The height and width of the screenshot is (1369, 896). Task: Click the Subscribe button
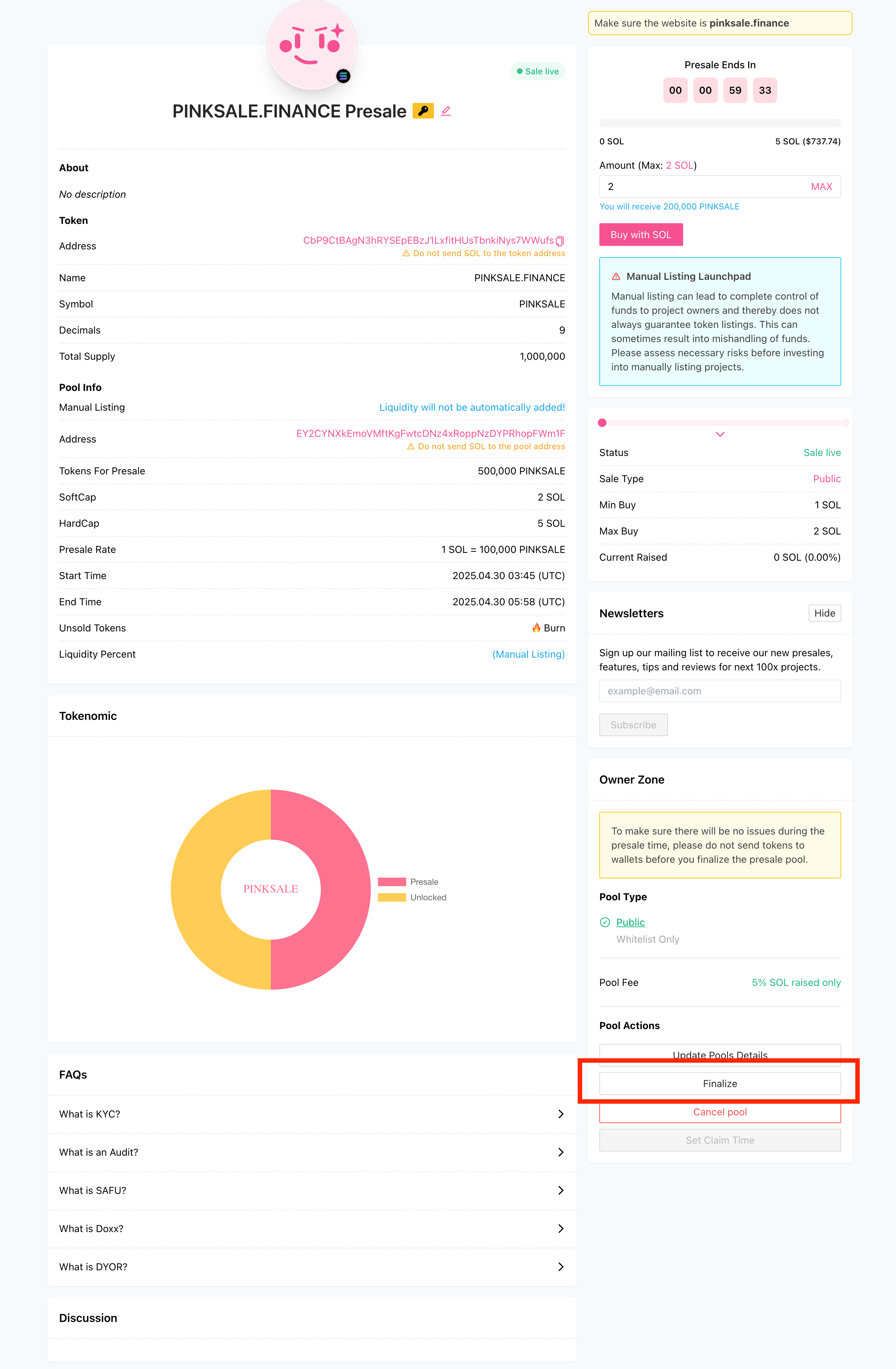pos(633,725)
